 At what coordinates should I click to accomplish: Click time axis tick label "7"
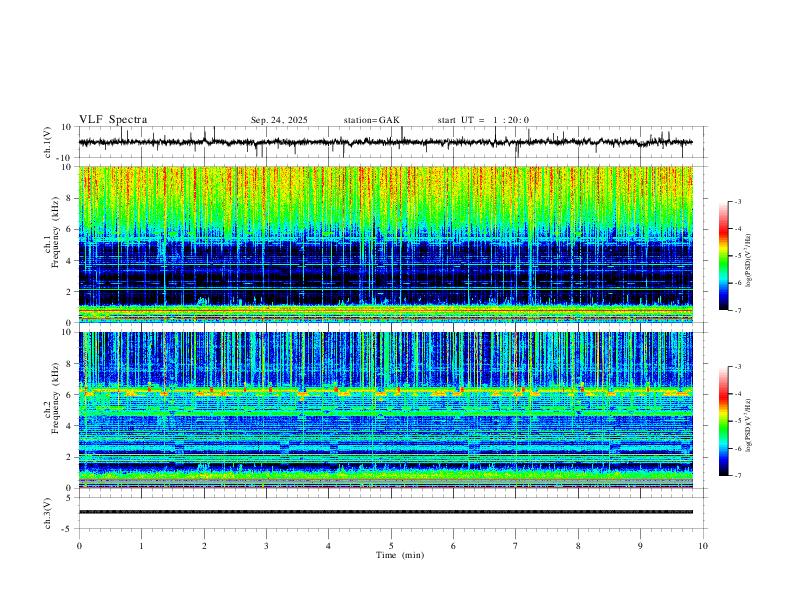[516, 546]
